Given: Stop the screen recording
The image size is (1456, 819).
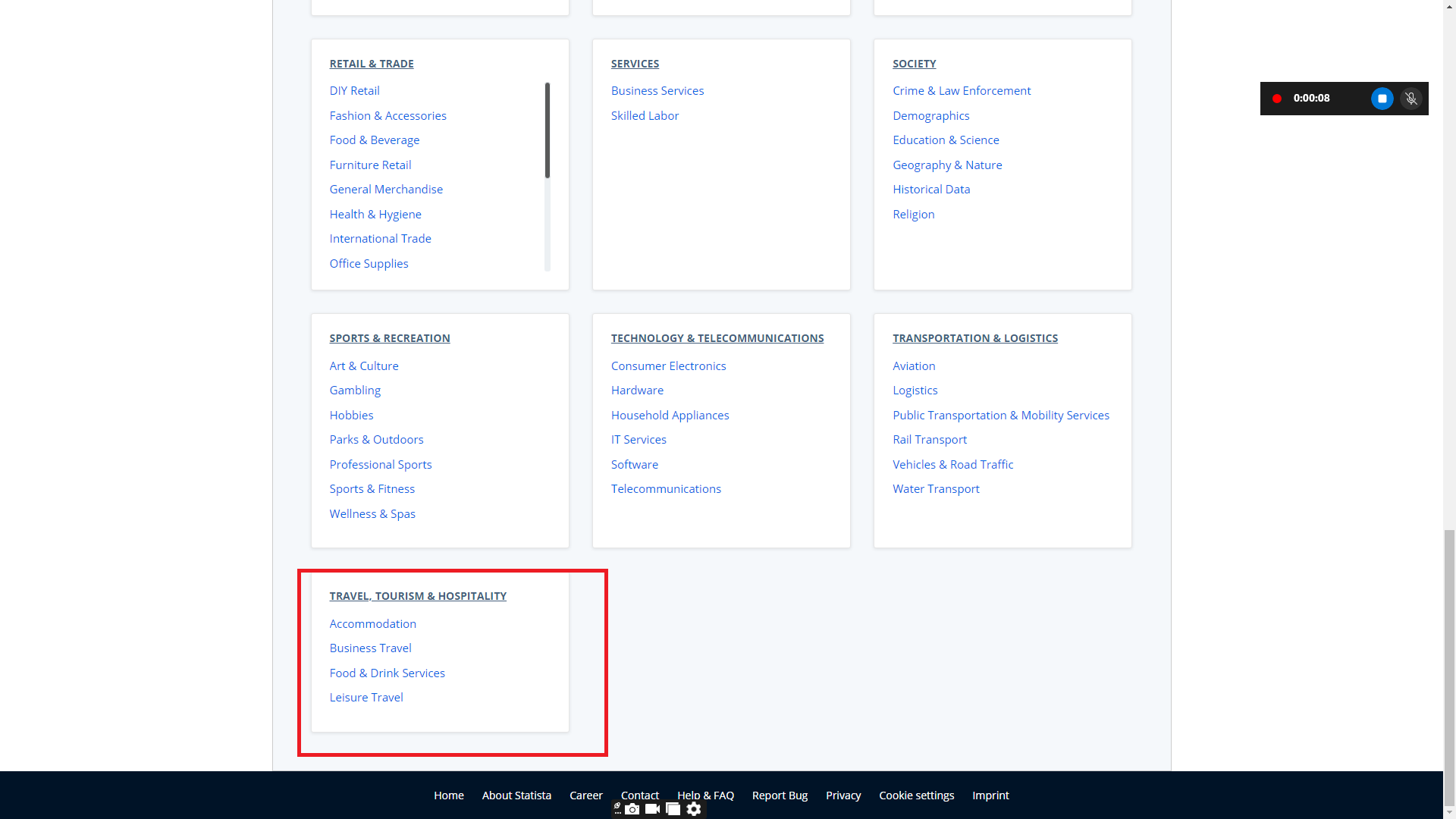Looking at the screenshot, I should 1382,99.
